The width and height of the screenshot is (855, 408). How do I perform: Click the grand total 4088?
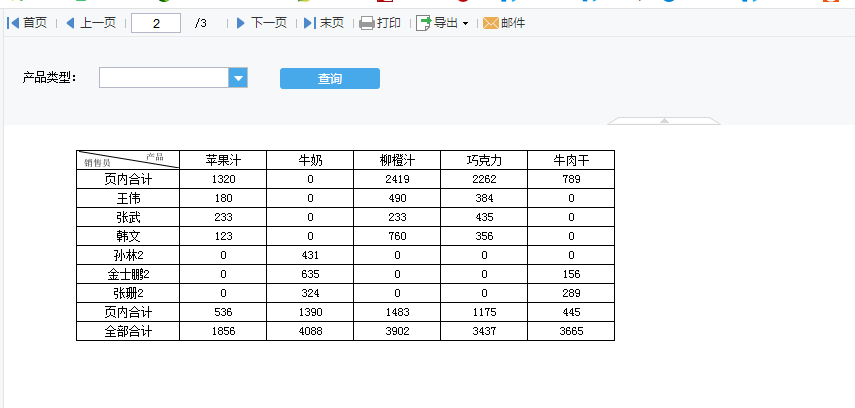click(x=310, y=331)
